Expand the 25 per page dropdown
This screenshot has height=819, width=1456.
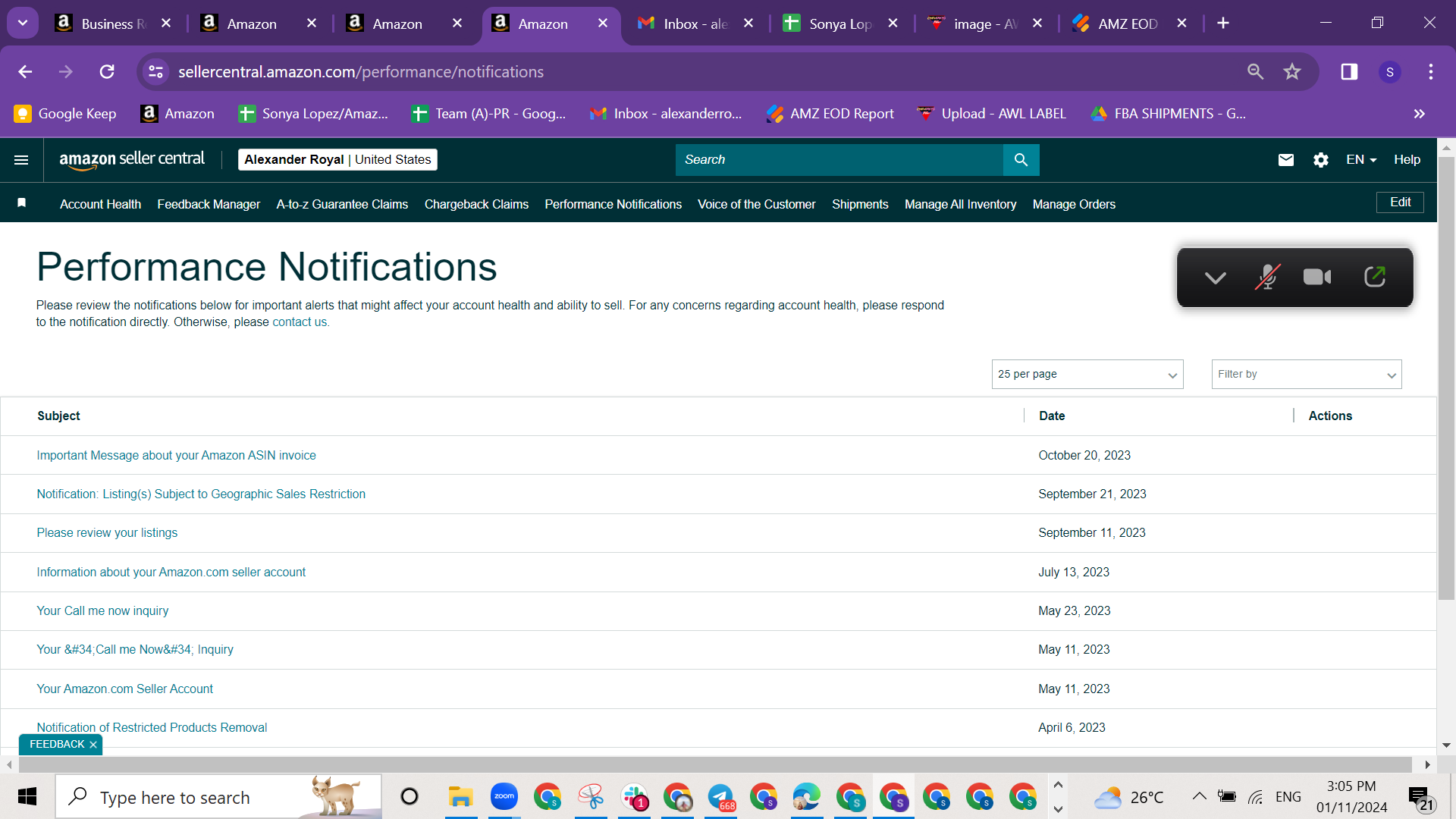pyautogui.click(x=1087, y=375)
